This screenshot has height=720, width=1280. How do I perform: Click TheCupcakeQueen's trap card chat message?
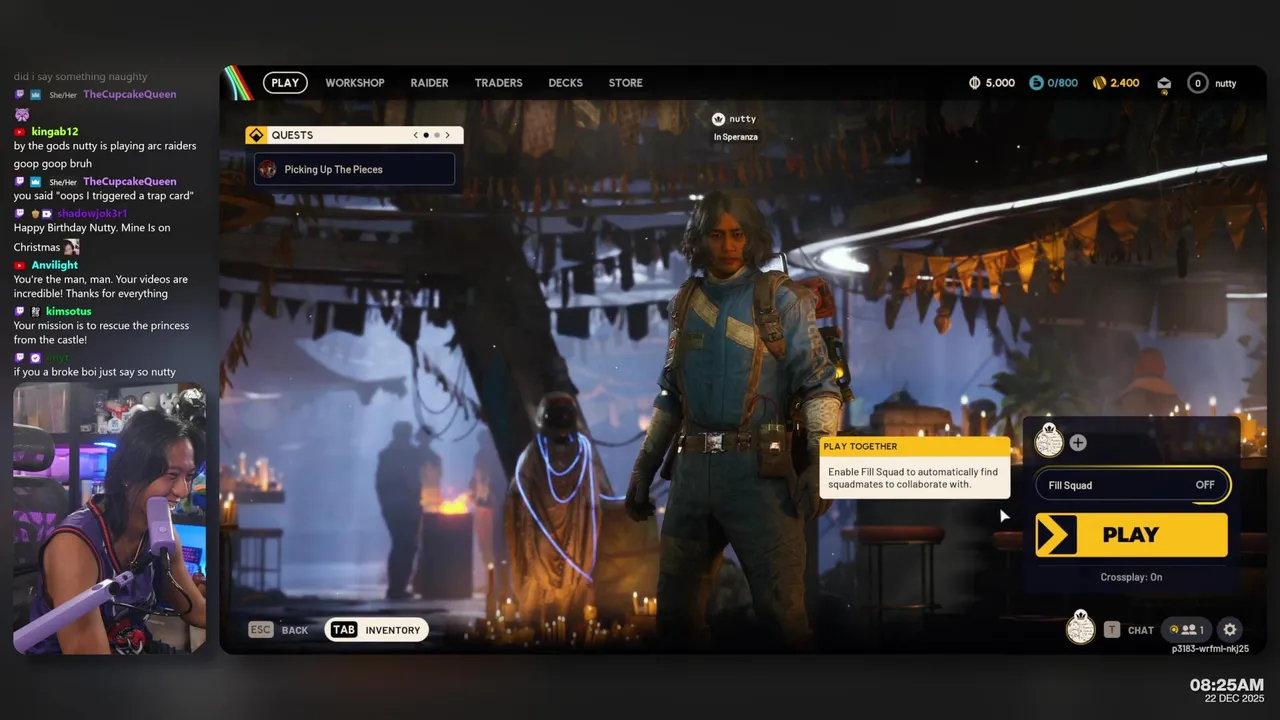(103, 196)
